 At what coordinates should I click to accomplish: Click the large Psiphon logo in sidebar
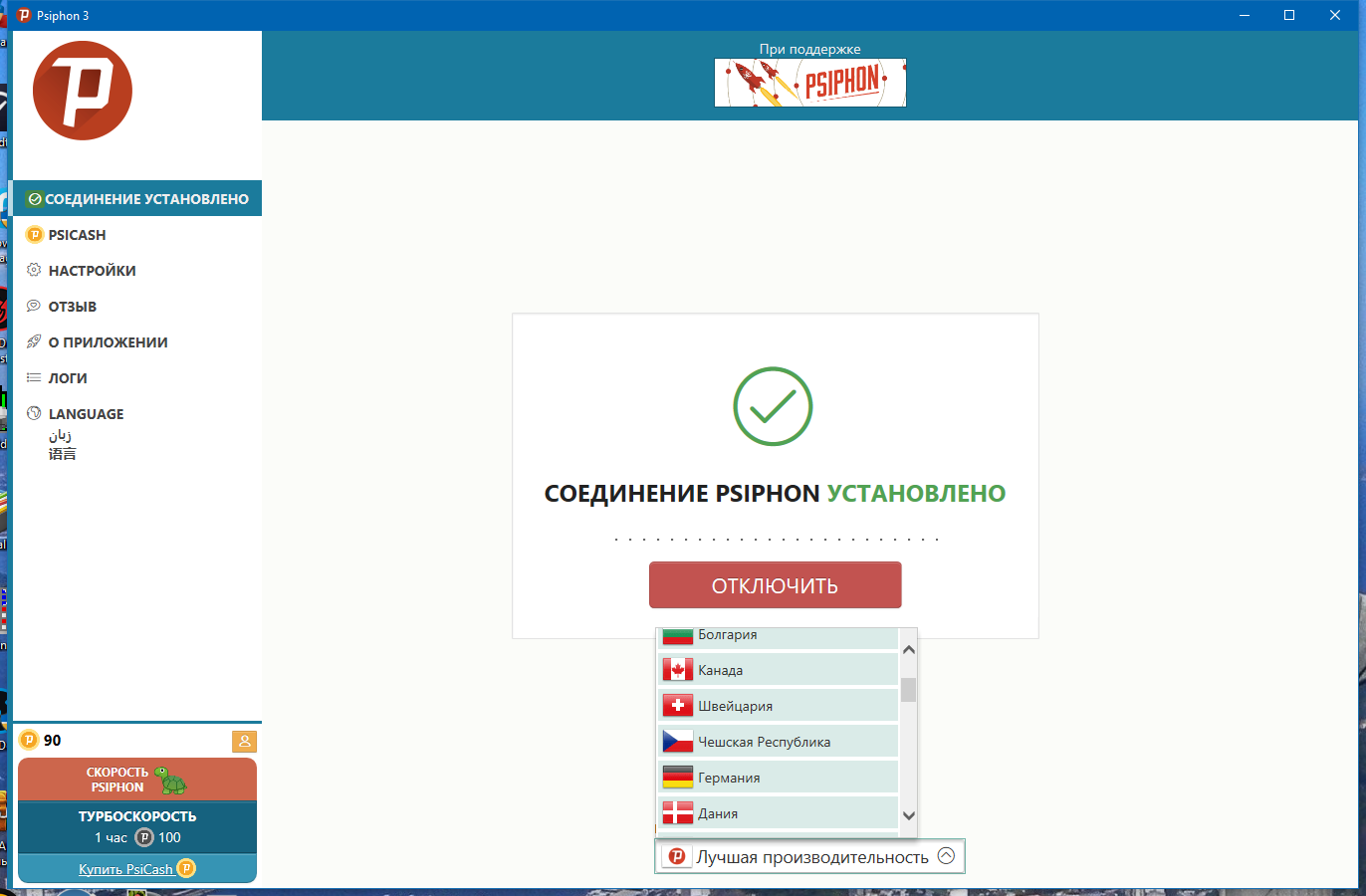[x=83, y=91]
